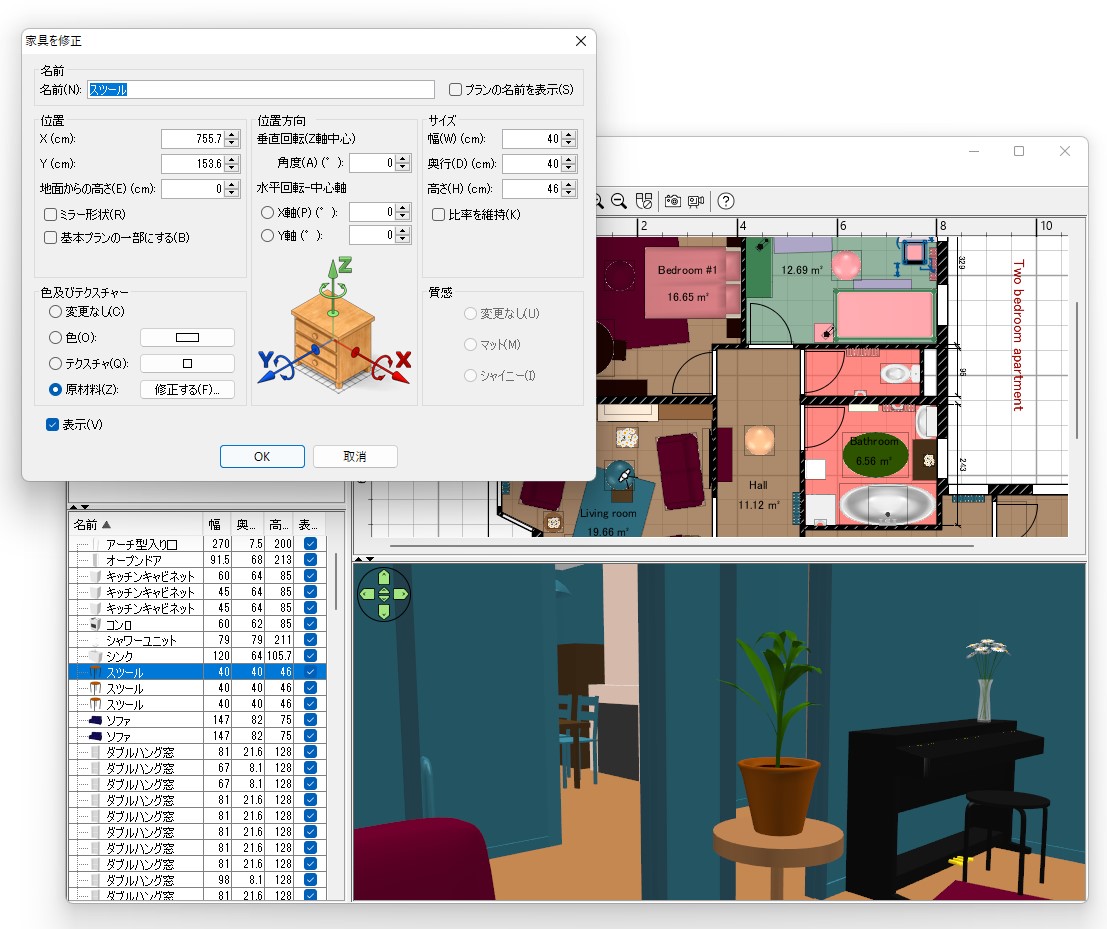The width and height of the screenshot is (1107, 929).
Task: Uncheck the 表示(V) checkbox
Action: pyautogui.click(x=52, y=424)
